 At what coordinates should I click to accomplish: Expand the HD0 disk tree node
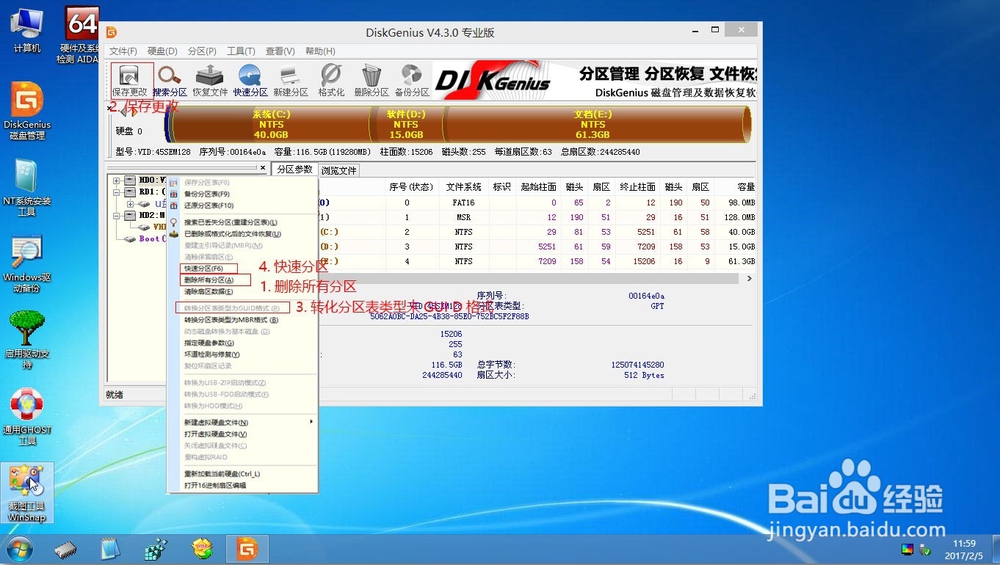point(117,180)
